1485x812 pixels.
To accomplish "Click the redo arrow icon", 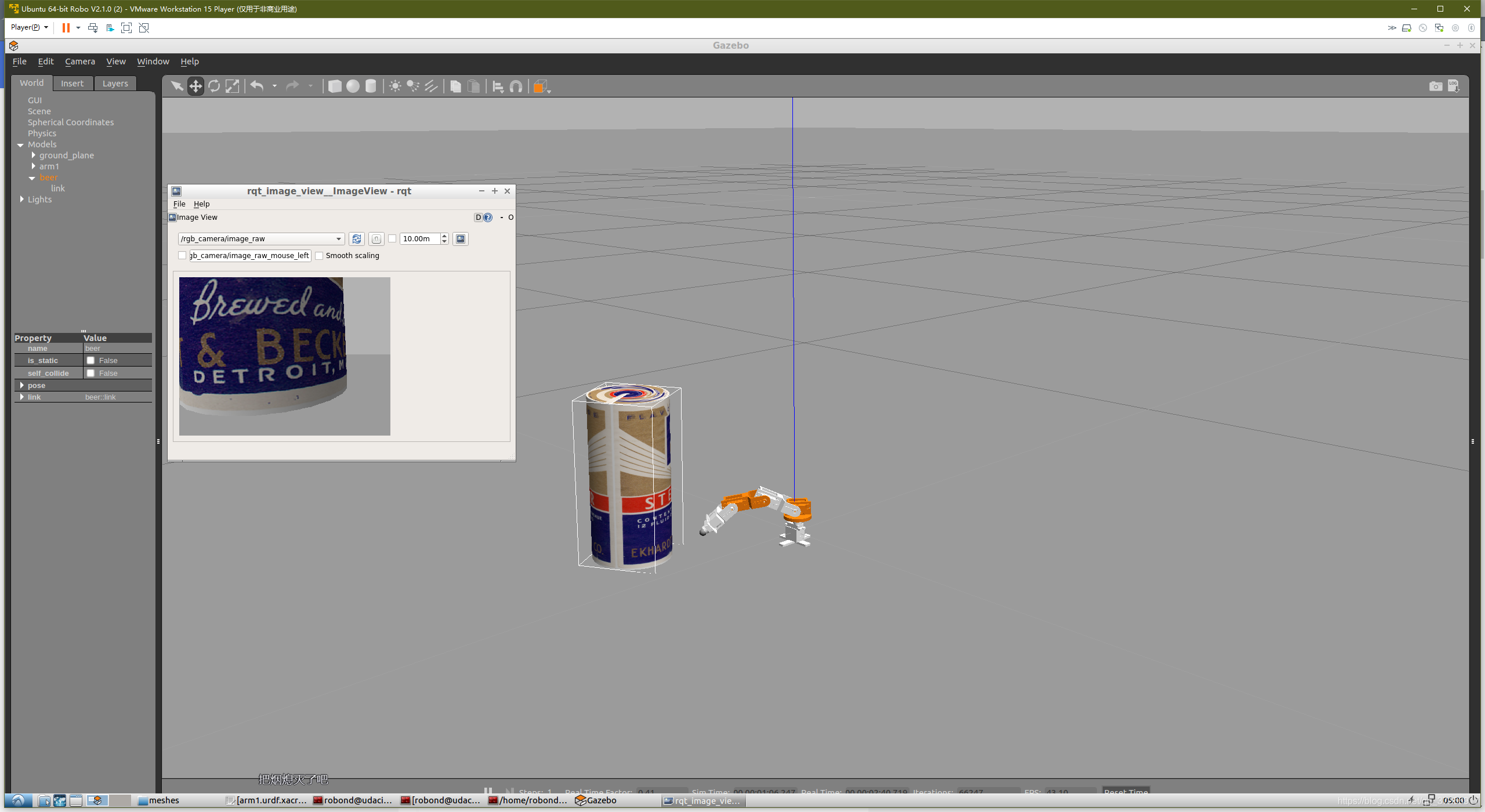I will coord(292,86).
